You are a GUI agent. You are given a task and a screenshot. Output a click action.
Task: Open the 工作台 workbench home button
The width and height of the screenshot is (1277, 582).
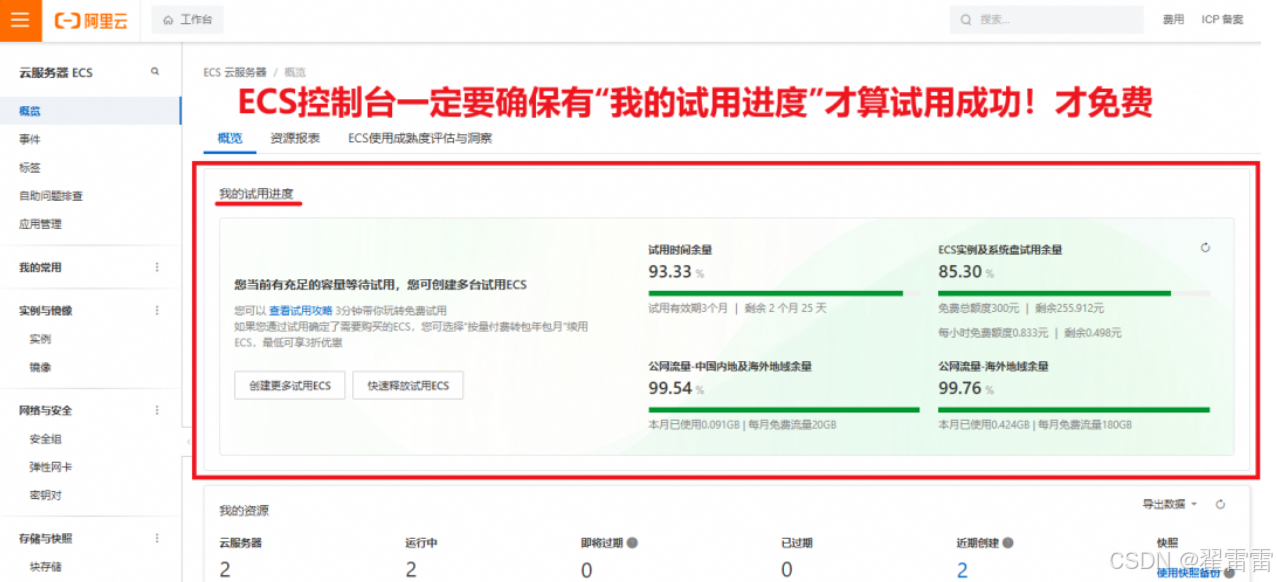point(188,20)
